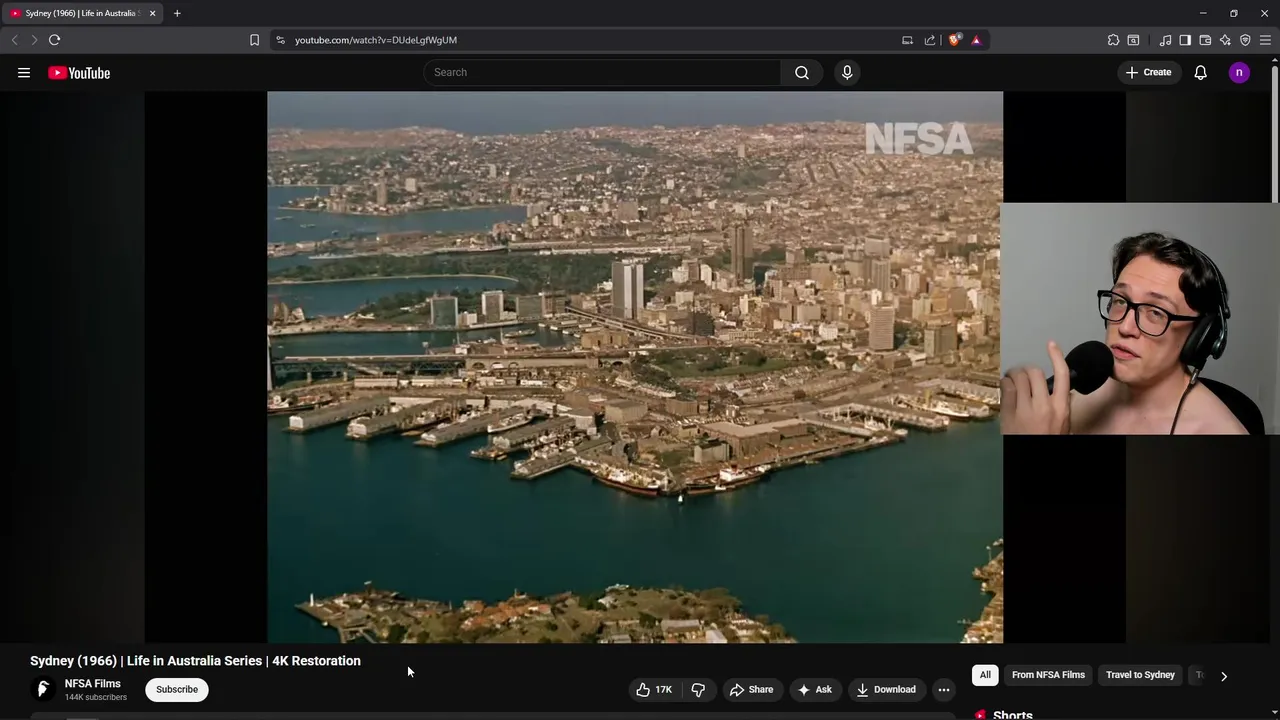This screenshot has width=1280, height=720.
Task: Close the Sydney (1966) tab
Action: click(x=152, y=13)
